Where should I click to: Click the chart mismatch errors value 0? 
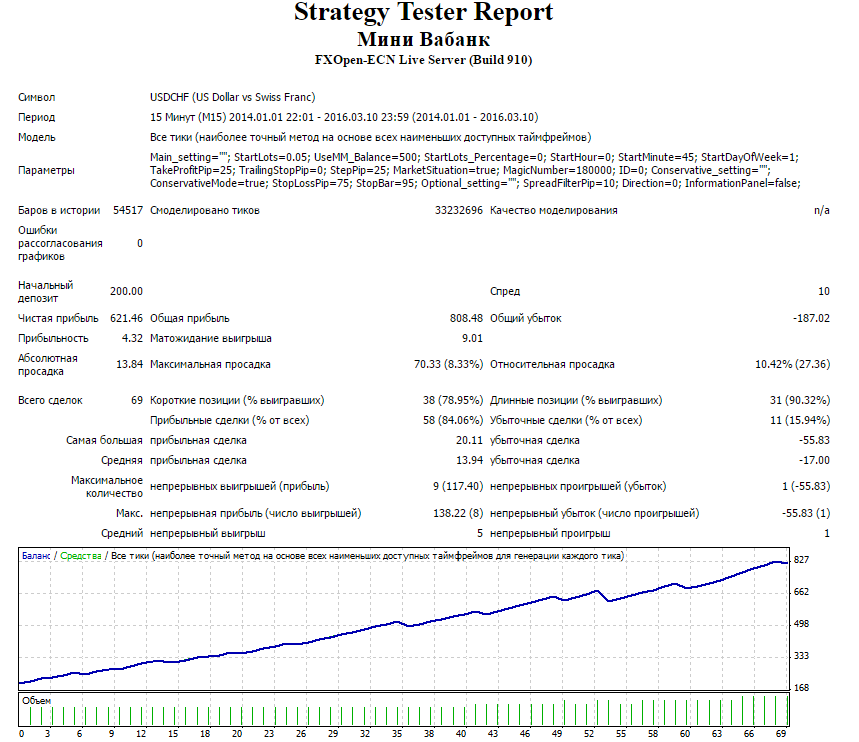(140, 243)
